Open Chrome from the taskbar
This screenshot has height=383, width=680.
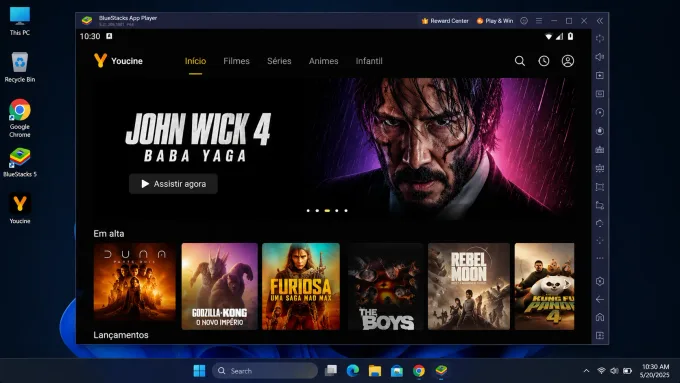click(x=419, y=371)
